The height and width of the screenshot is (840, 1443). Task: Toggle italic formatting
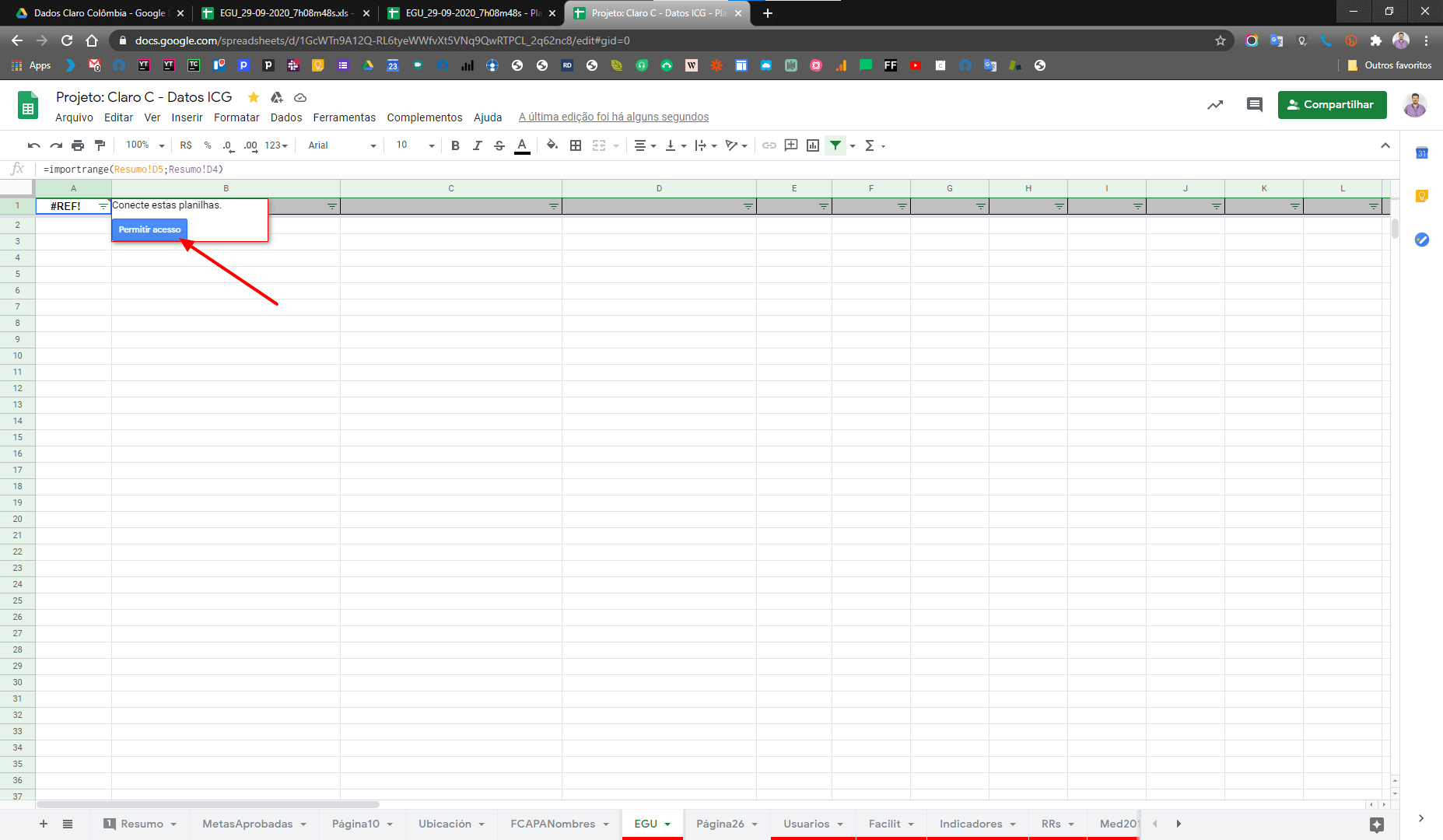[x=477, y=145]
